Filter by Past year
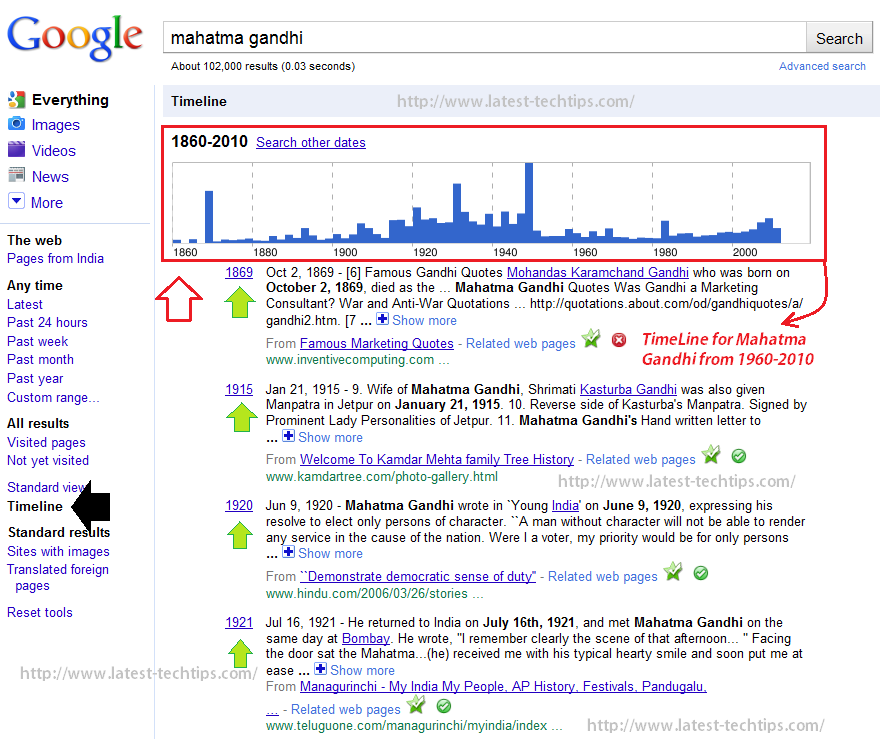The height and width of the screenshot is (739, 880). point(35,379)
